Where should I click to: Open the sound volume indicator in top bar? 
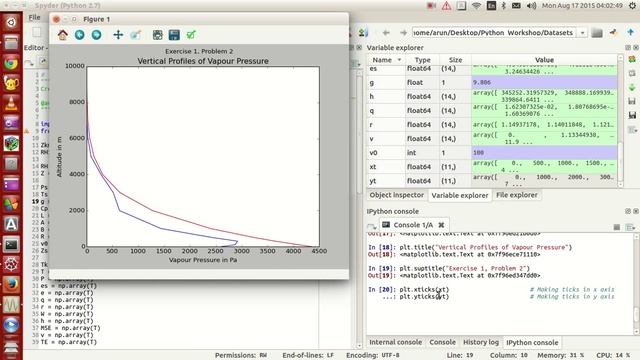(531, 6)
